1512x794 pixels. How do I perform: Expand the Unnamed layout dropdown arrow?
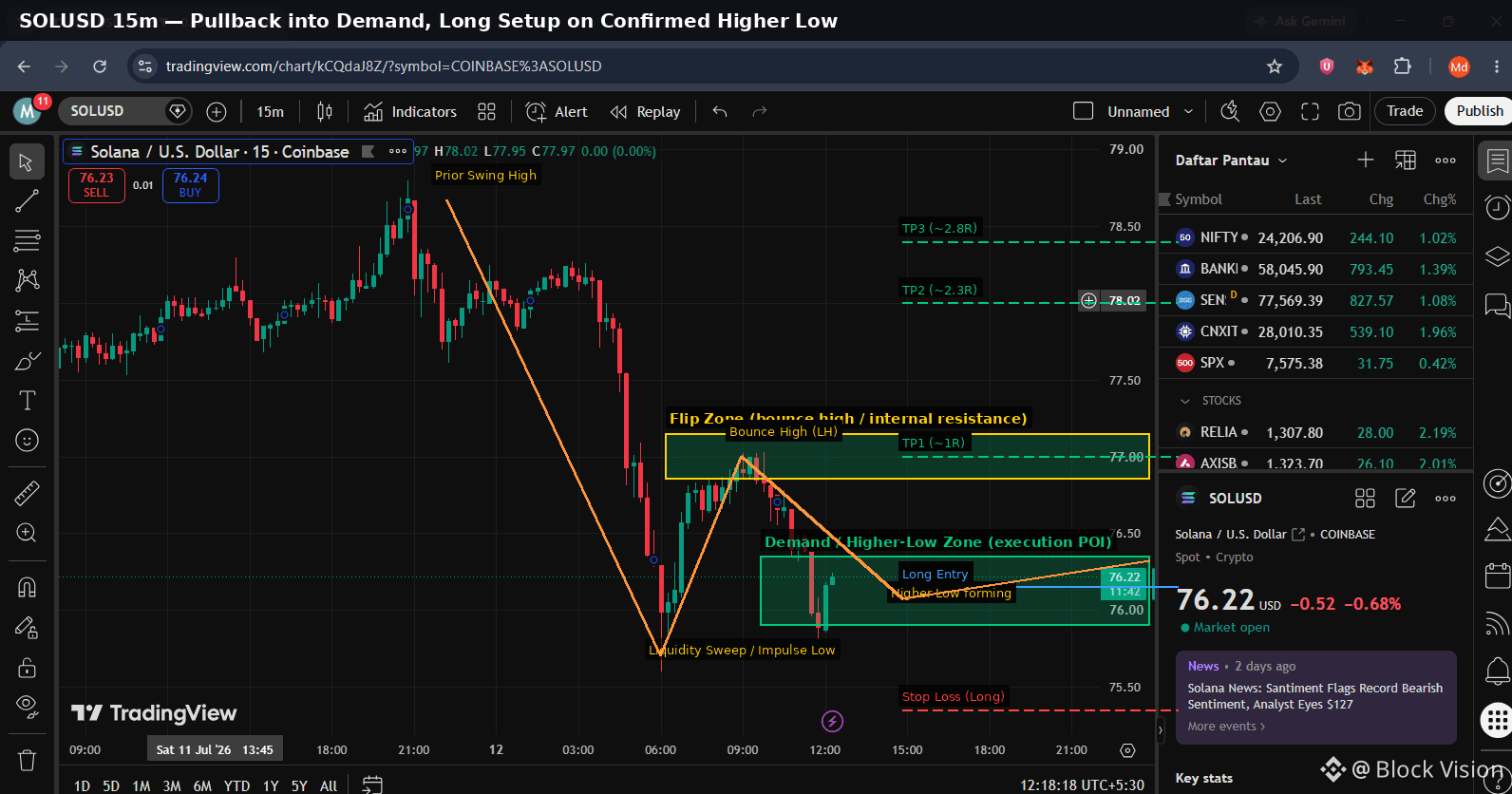pyautogui.click(x=1188, y=112)
